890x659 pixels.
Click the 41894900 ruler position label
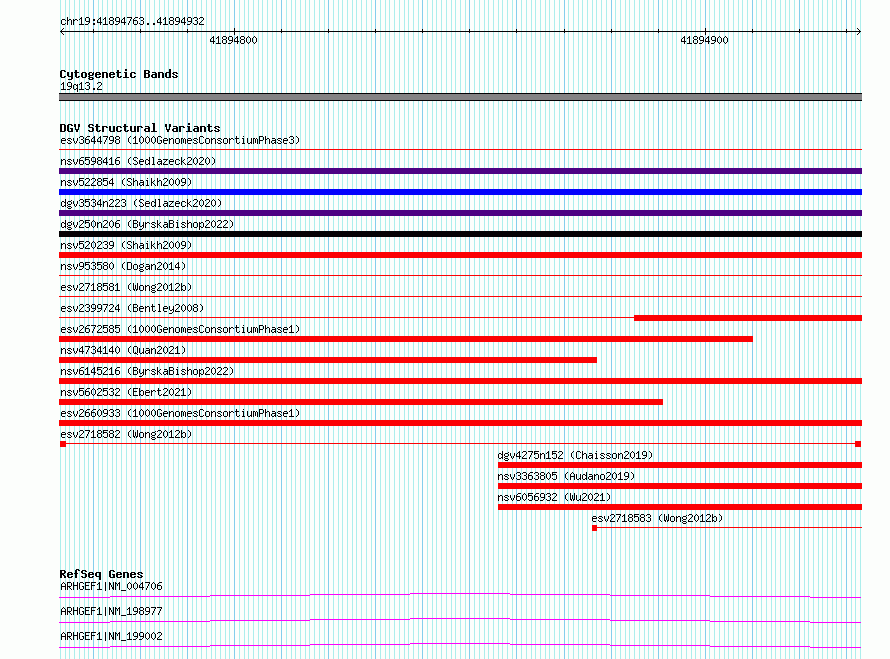pyautogui.click(x=704, y=40)
